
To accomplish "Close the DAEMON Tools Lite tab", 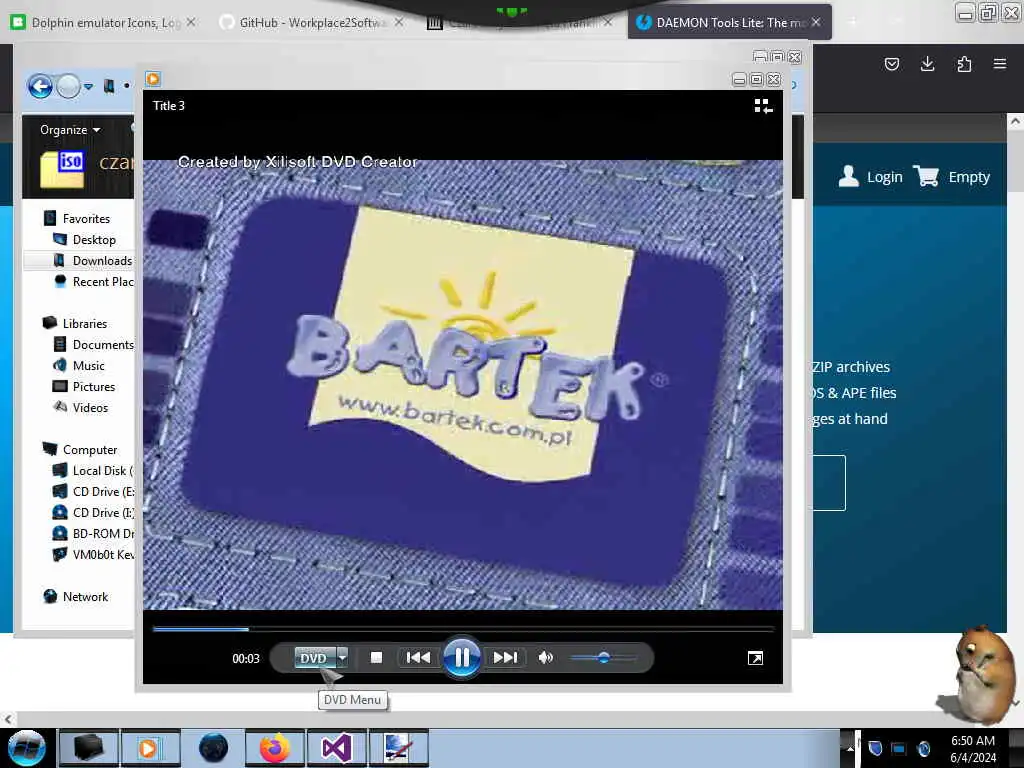I will click(816, 22).
